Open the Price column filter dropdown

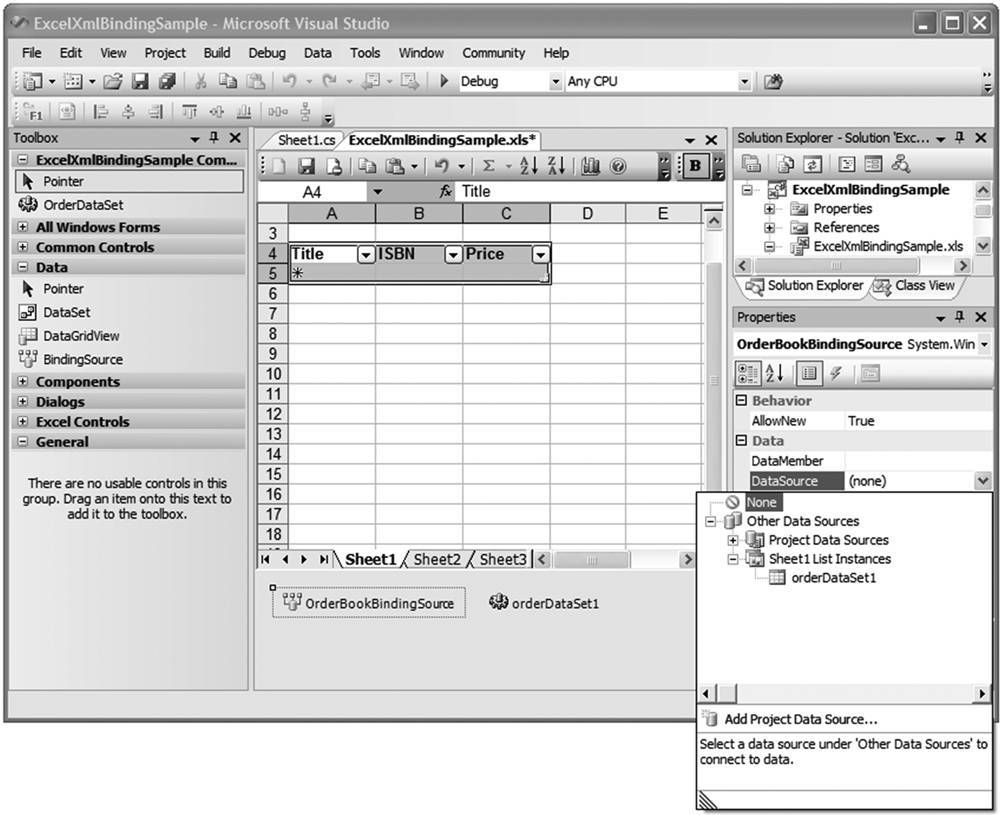540,255
